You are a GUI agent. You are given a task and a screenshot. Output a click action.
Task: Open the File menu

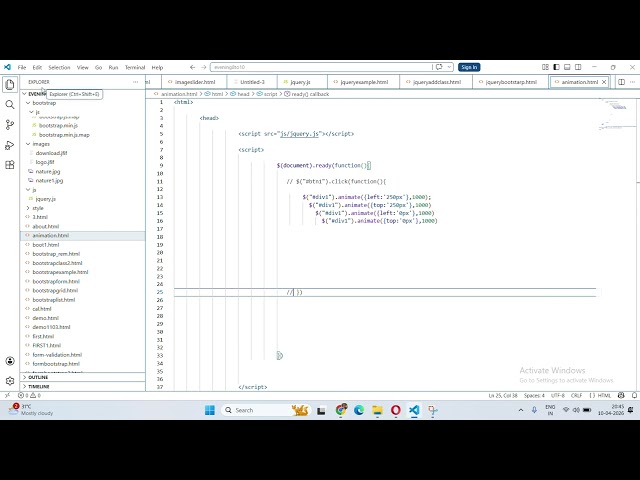(22, 67)
